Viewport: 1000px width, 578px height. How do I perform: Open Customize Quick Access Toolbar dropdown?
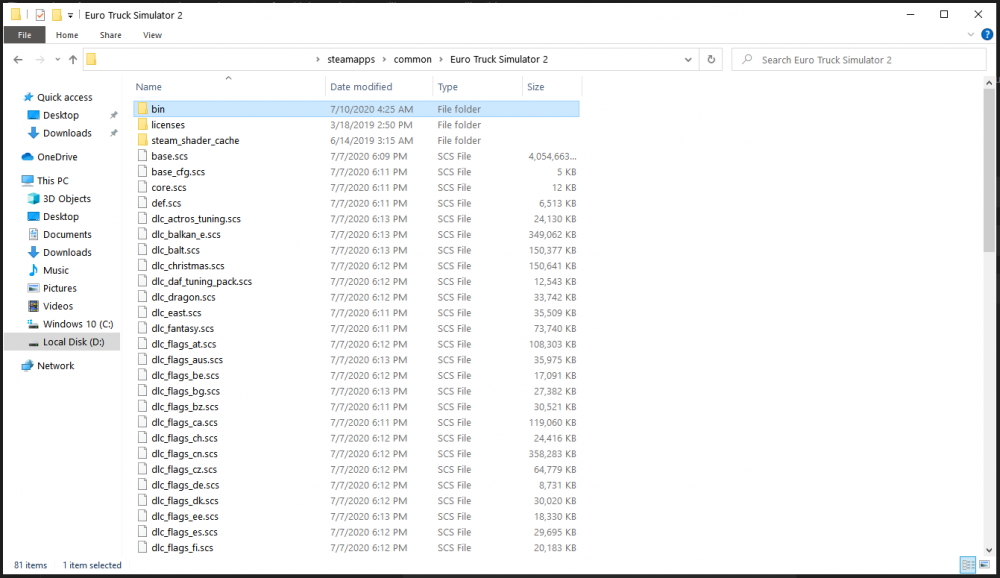pos(70,15)
